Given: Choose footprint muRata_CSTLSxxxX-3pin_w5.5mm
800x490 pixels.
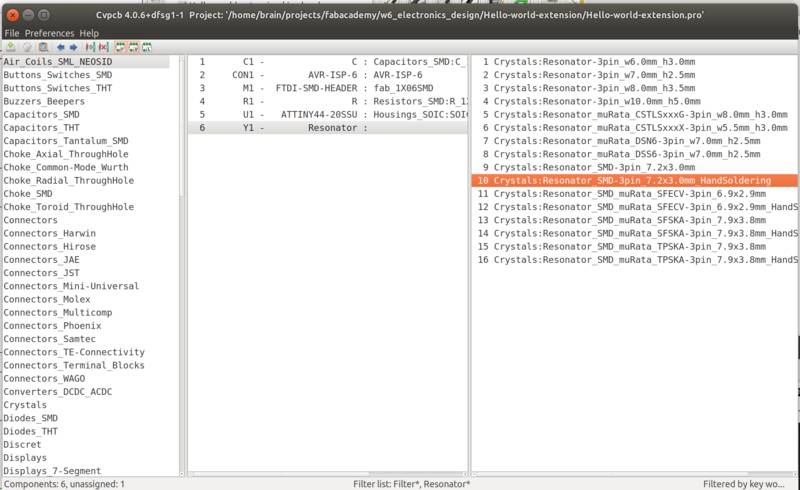Looking at the screenshot, I should (x=635, y=128).
